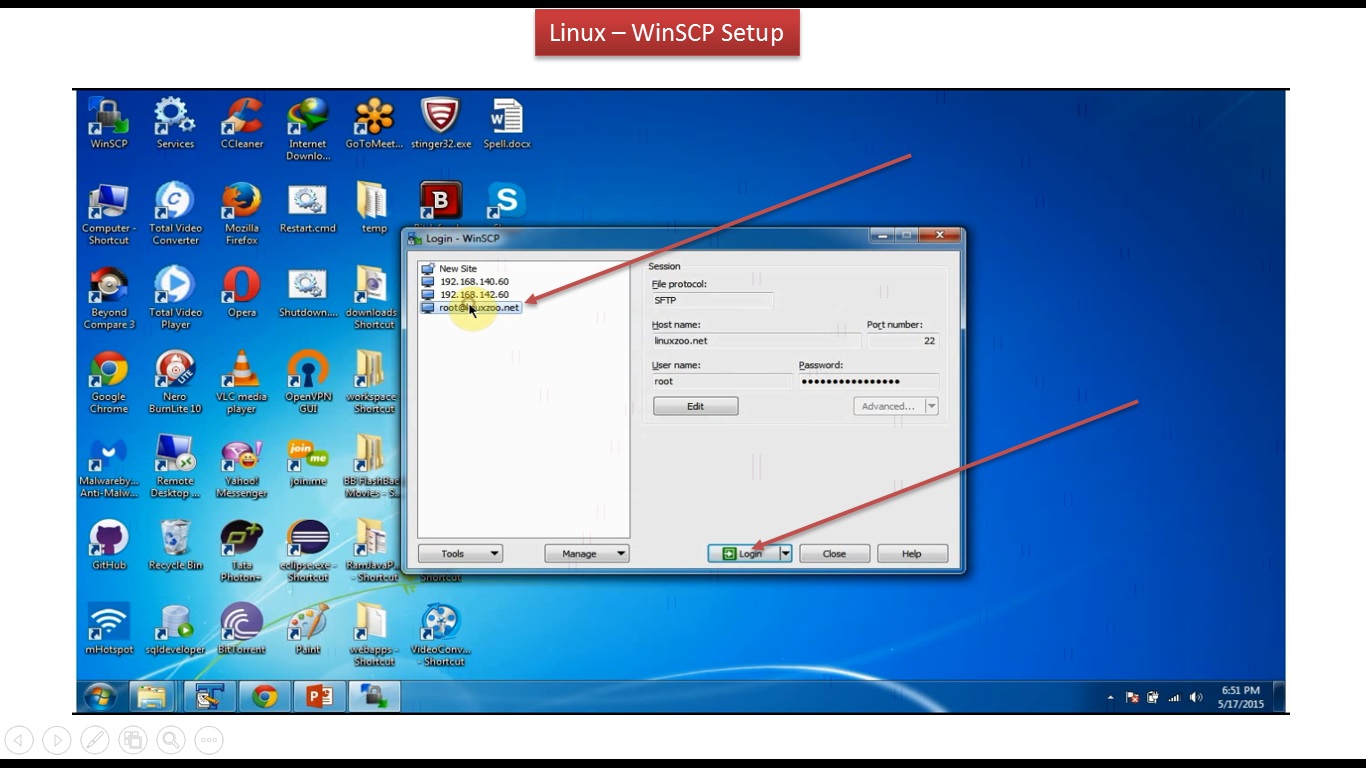The image size is (1366, 768).
Task: Launch the Total Video Player desktop icon
Action: point(175,298)
